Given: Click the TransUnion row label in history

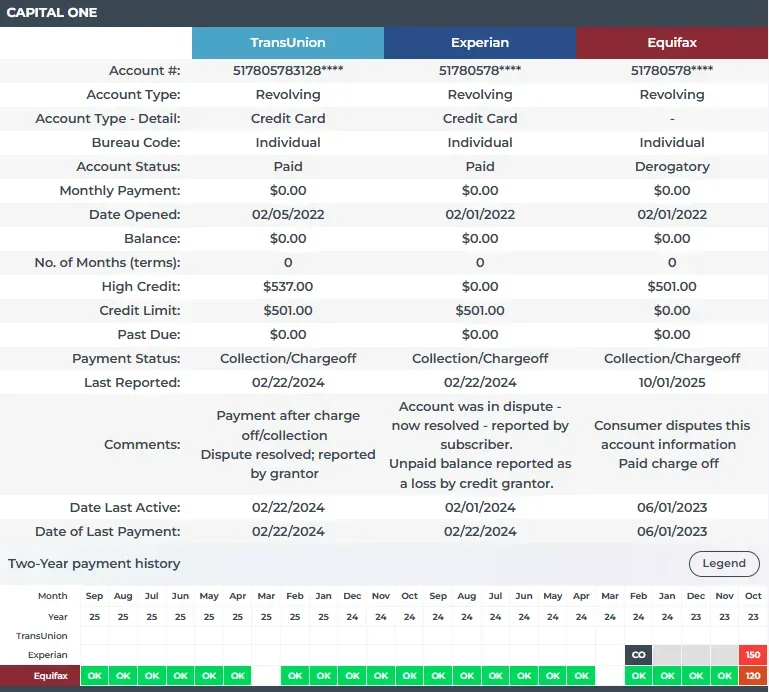Looking at the screenshot, I should click(42, 636).
